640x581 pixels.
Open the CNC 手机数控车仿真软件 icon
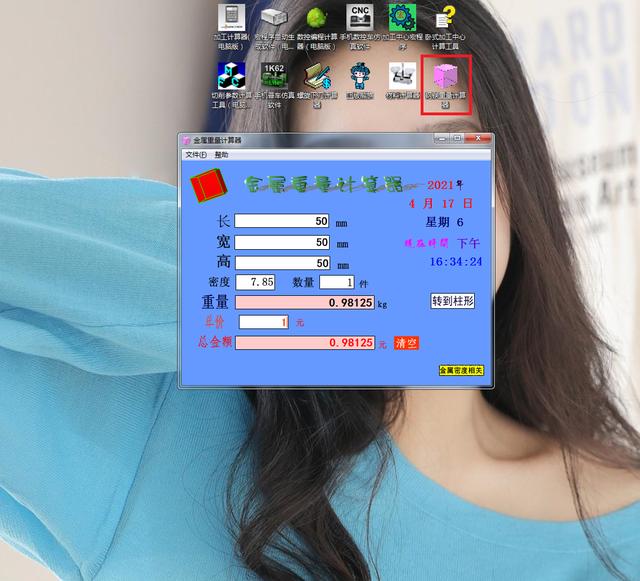360,19
